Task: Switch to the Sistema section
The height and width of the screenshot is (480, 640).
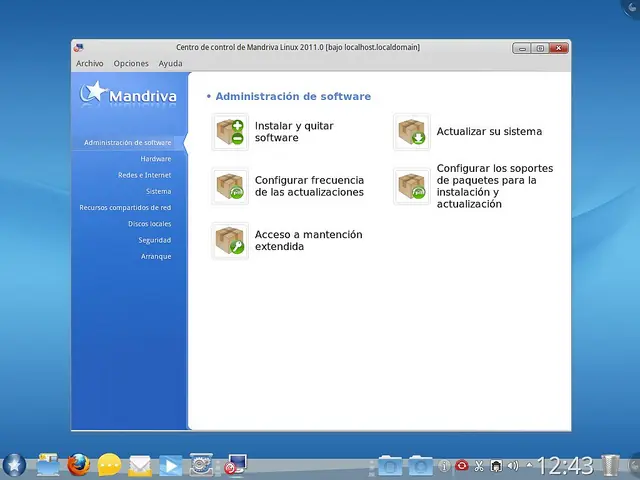Action: point(159,191)
